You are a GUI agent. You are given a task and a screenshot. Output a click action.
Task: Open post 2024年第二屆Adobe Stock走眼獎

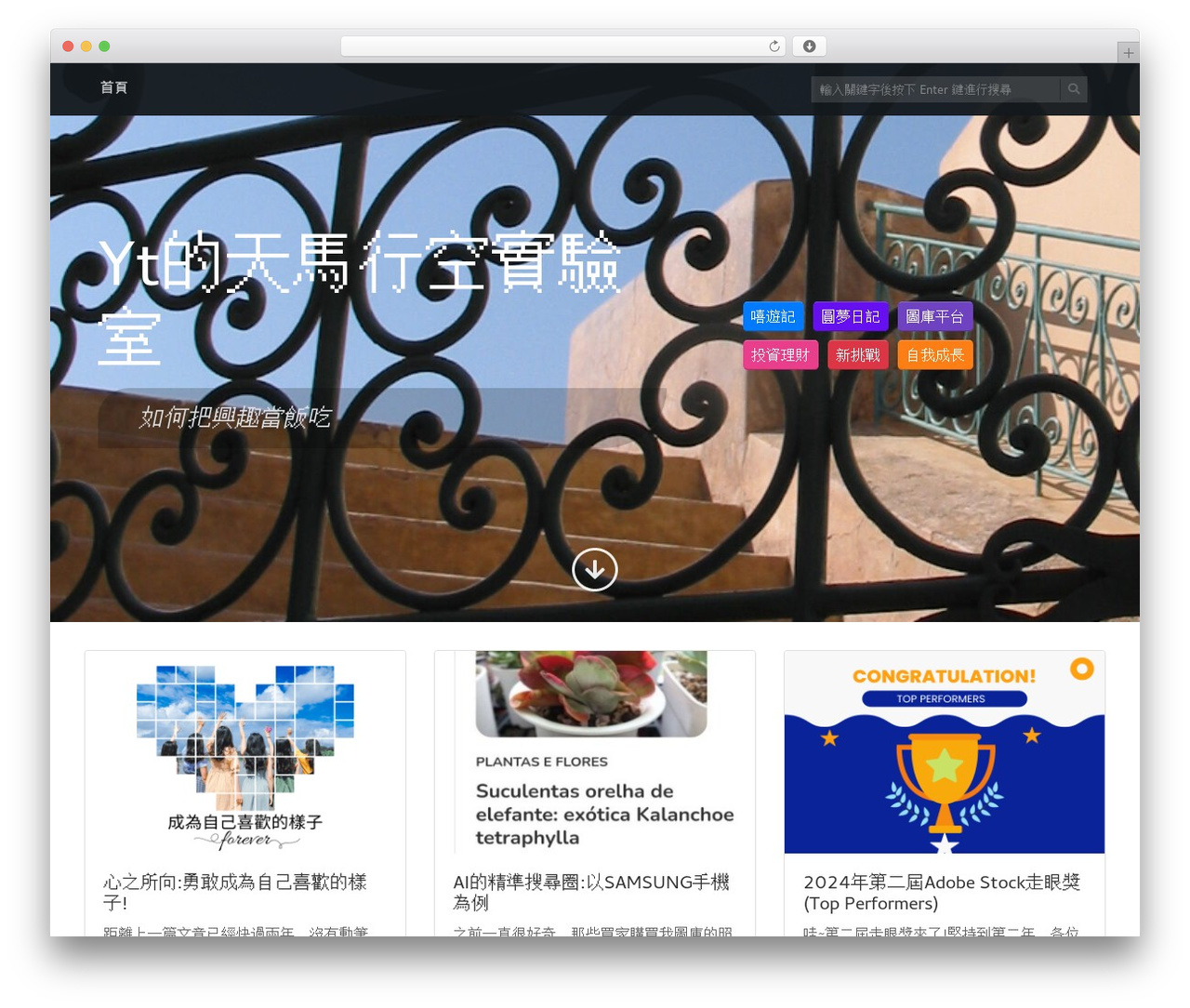coord(942,892)
